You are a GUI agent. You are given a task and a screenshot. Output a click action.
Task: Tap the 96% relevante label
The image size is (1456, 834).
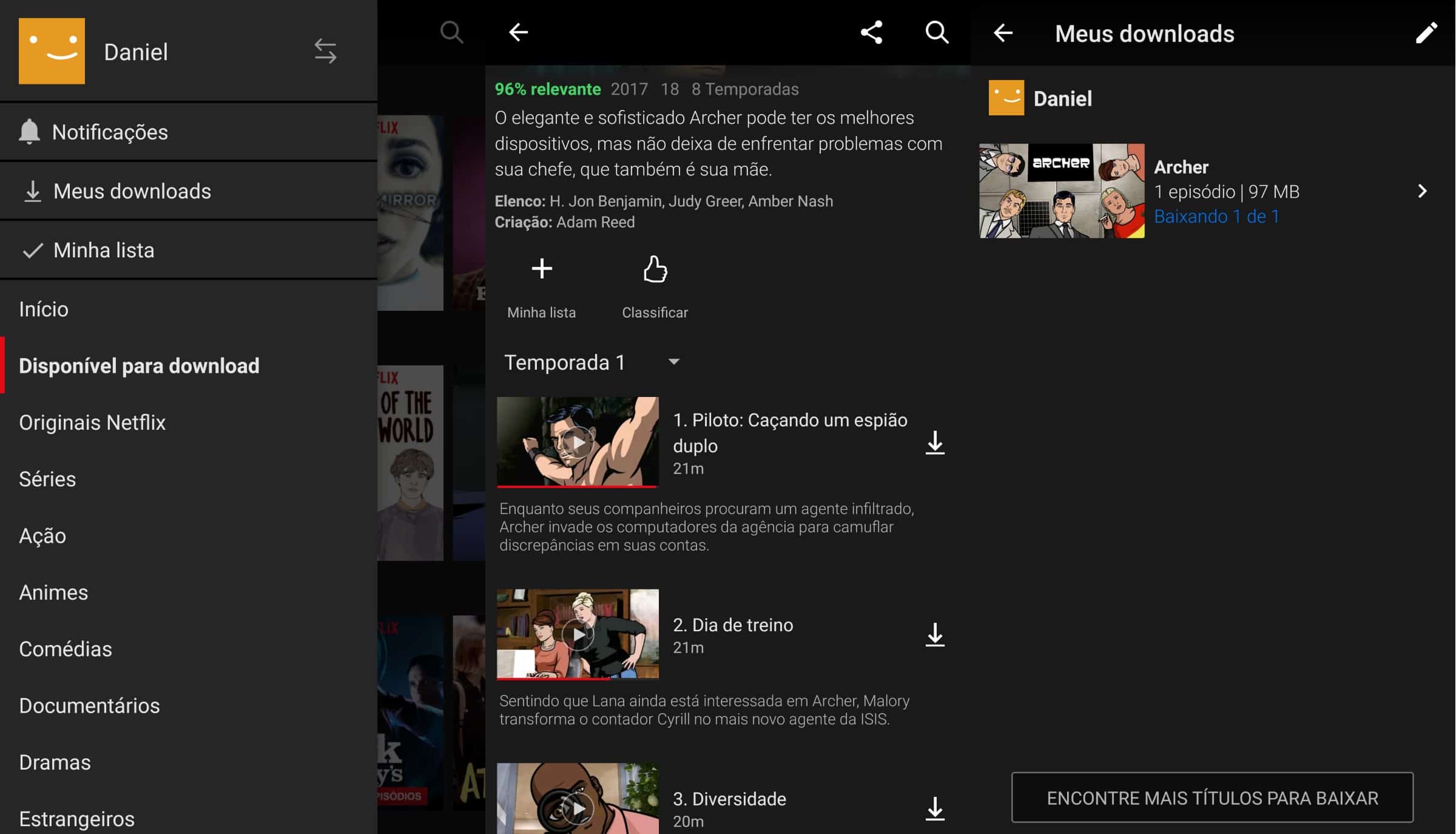(548, 89)
